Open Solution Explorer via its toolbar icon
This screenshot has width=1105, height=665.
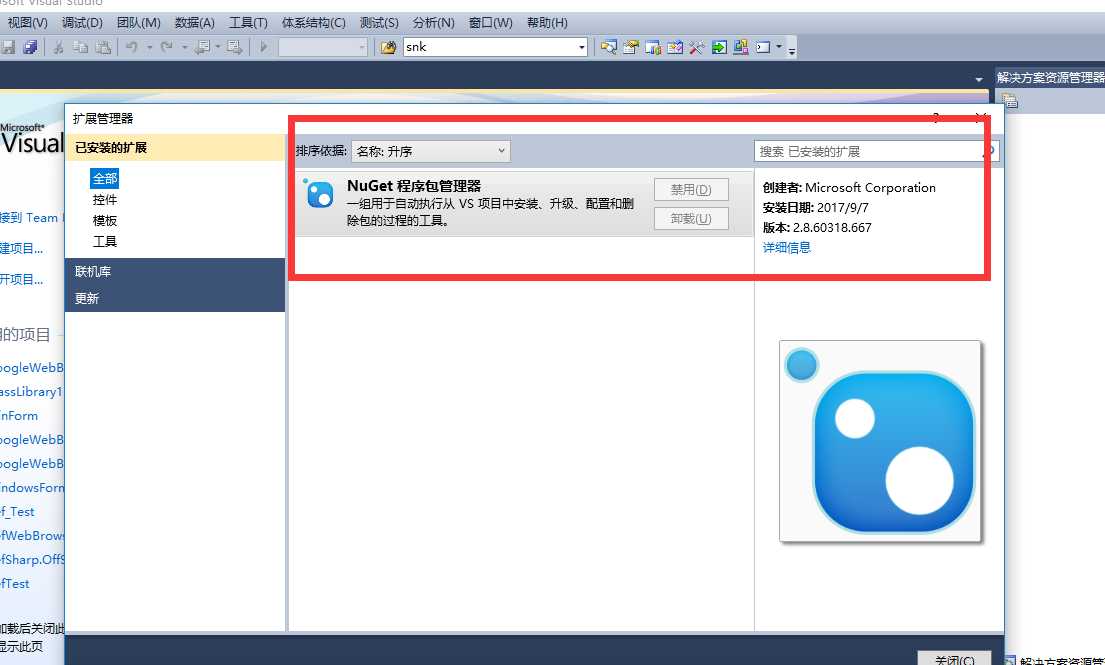point(609,47)
